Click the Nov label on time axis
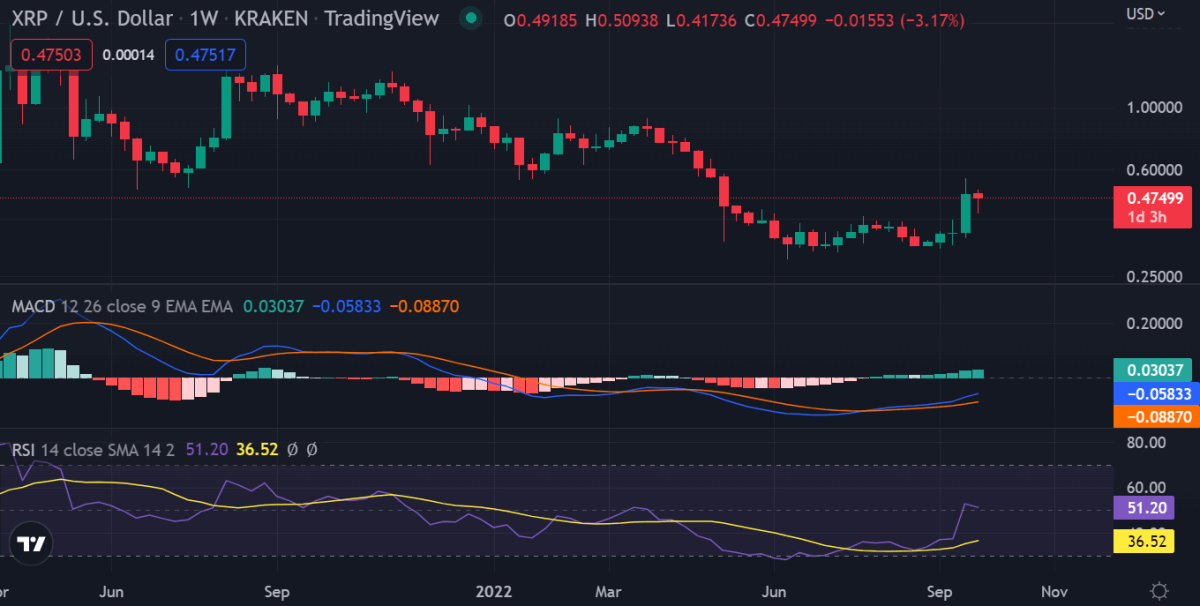Image resolution: width=1200 pixels, height=606 pixels. pos(1052,590)
